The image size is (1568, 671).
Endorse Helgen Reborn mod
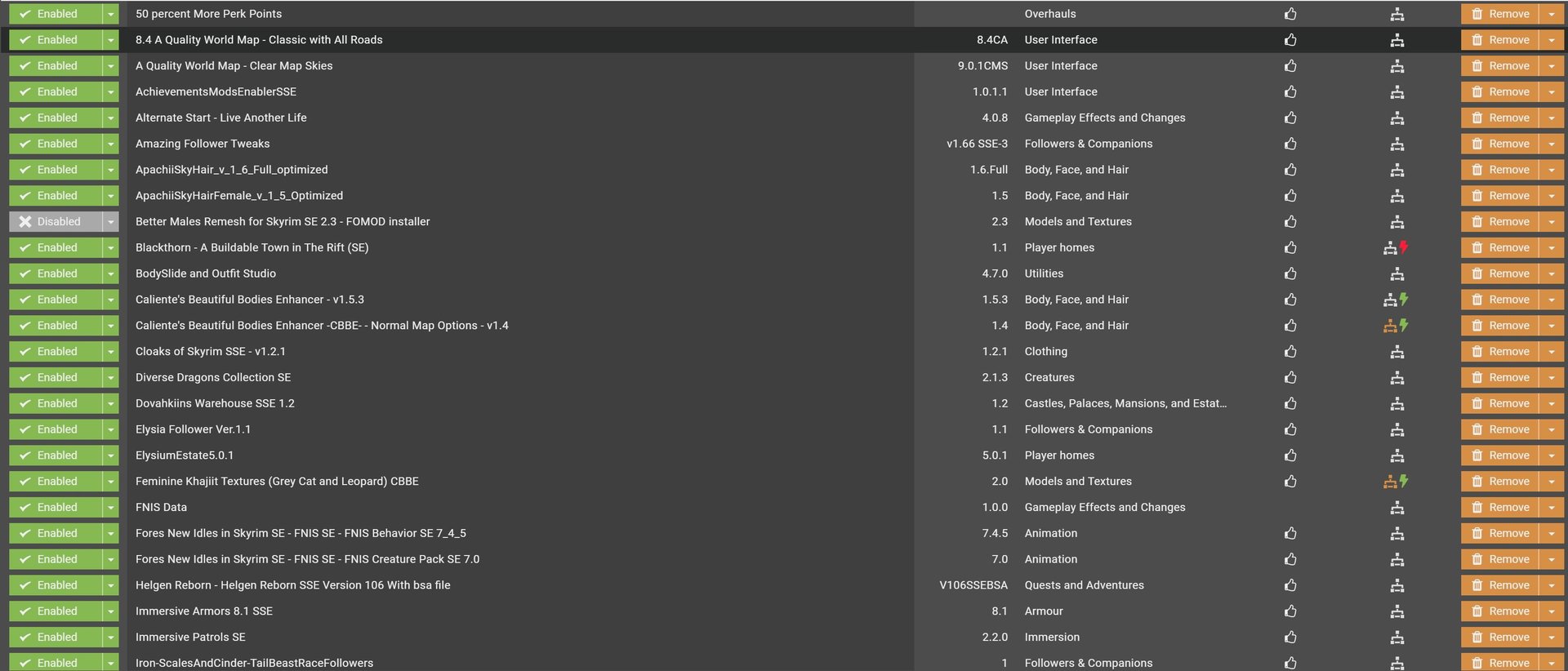[x=1290, y=585]
